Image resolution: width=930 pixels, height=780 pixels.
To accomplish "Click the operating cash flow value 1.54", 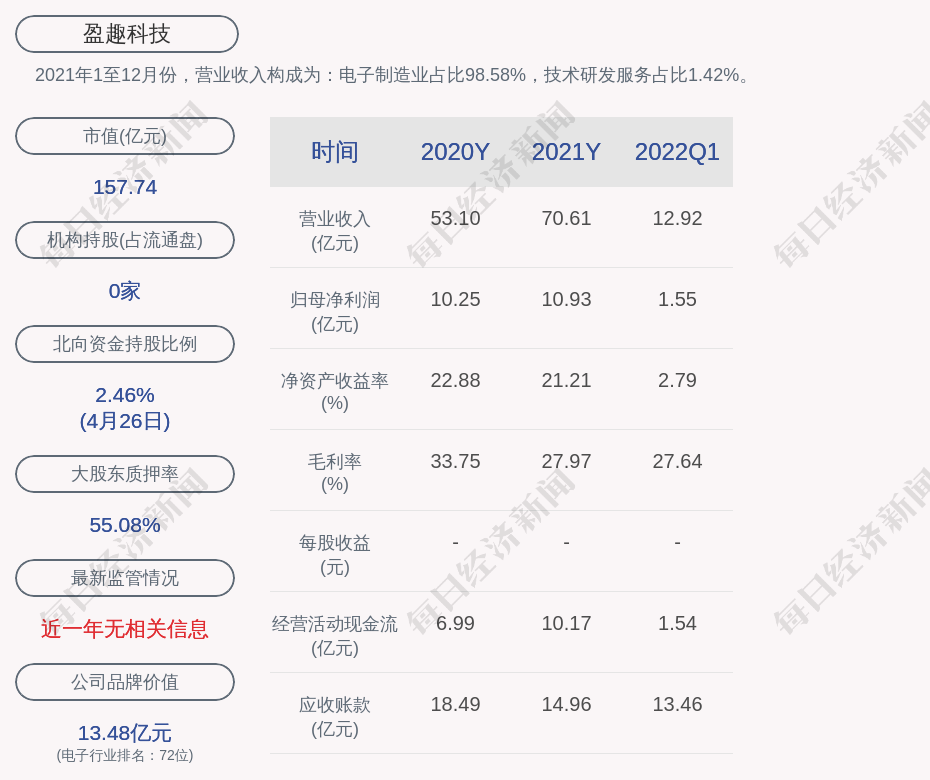I will 677,623.
